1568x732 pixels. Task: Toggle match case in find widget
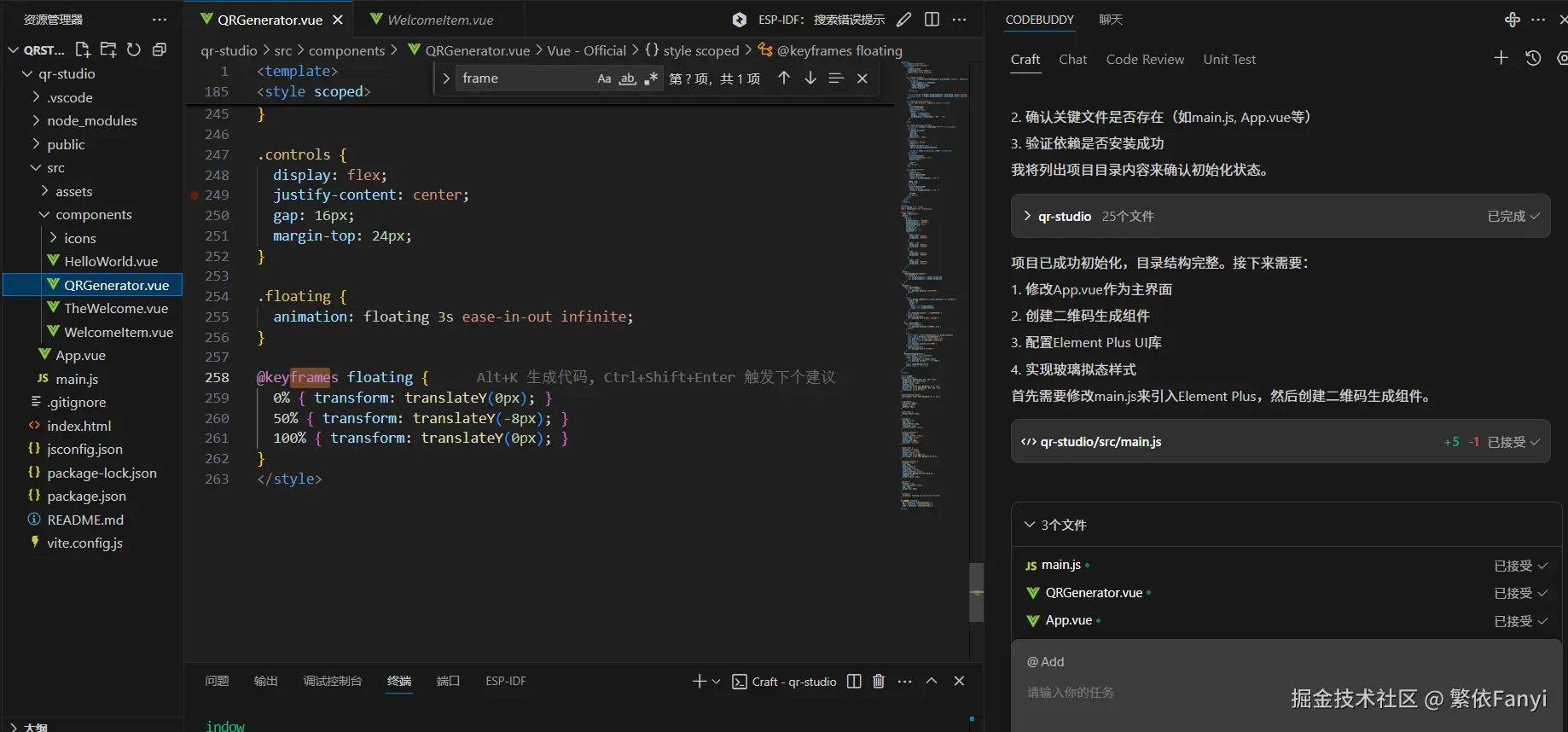click(x=604, y=78)
